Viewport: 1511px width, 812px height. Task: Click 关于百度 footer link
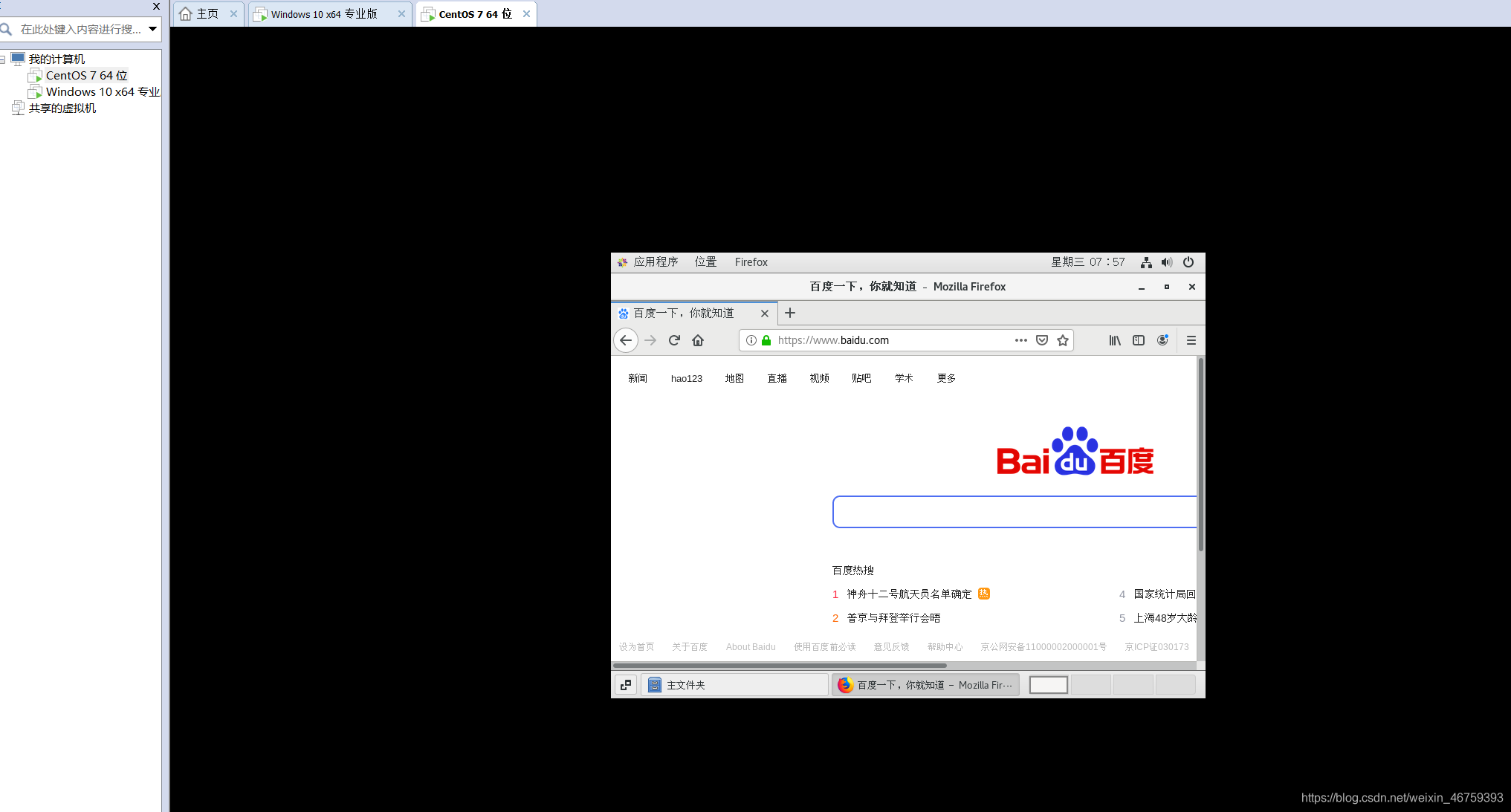click(690, 647)
